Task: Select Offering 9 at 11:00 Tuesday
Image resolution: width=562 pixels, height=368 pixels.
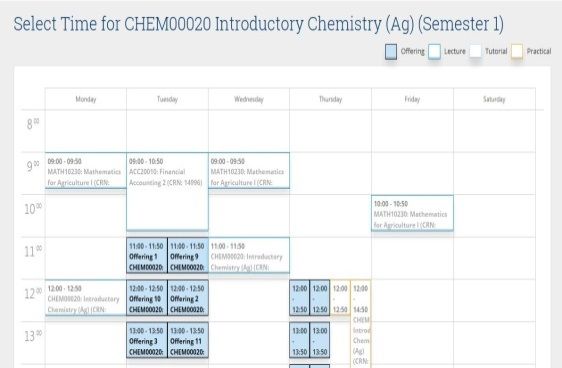Action: [x=188, y=256]
